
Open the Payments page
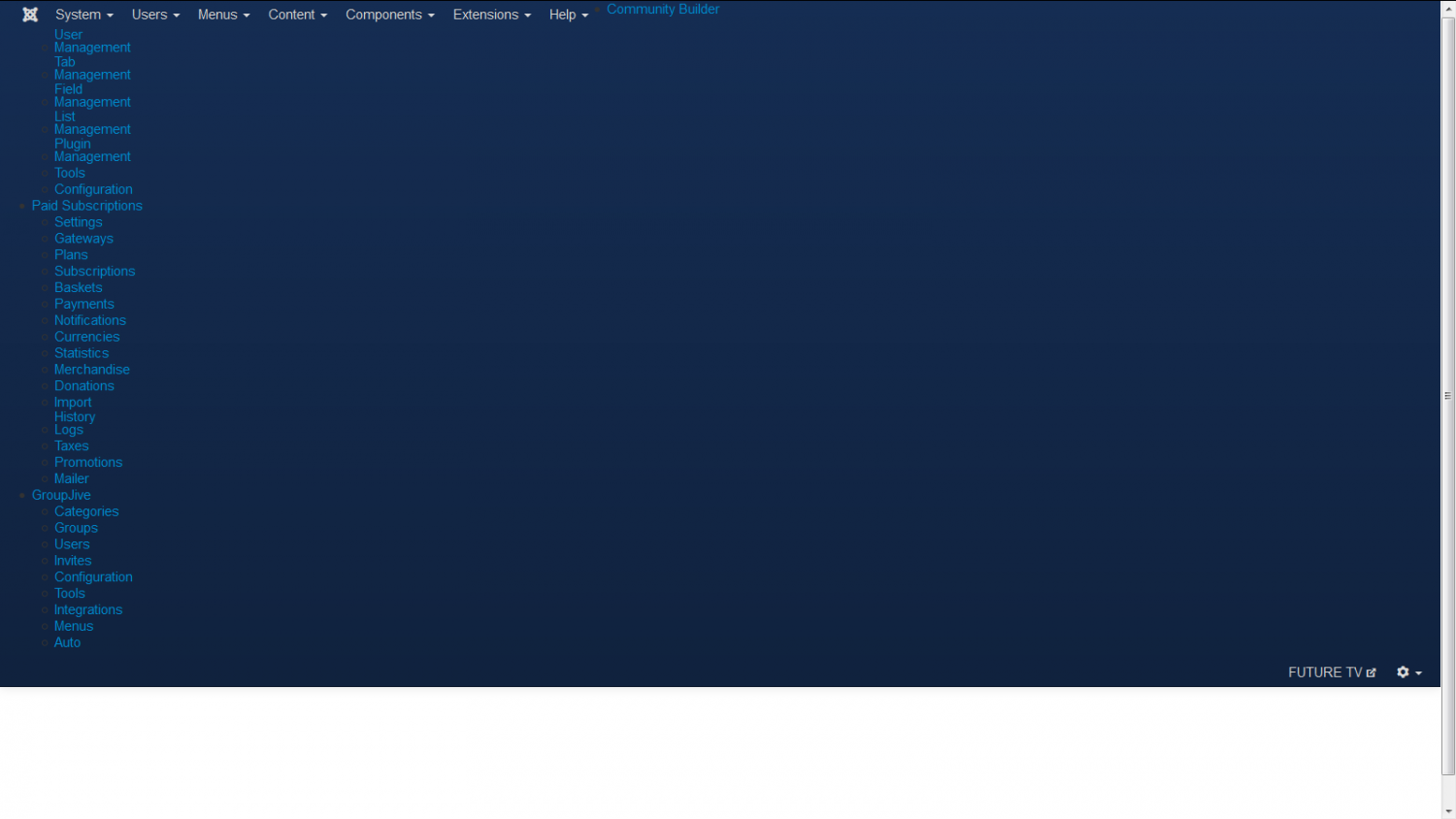(84, 305)
